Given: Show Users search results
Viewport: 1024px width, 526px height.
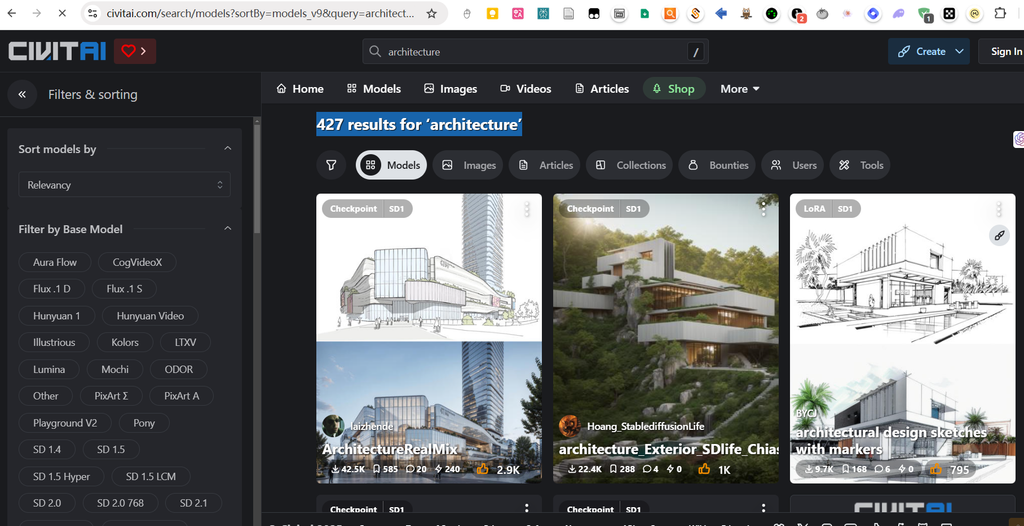Looking at the screenshot, I should click(x=793, y=165).
